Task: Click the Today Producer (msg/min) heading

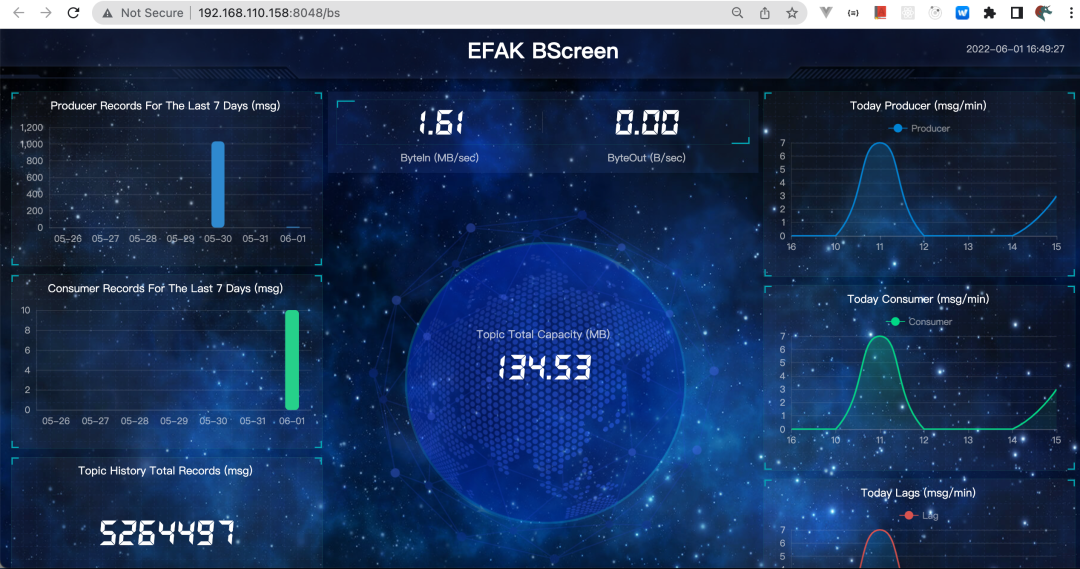Action: click(918, 105)
